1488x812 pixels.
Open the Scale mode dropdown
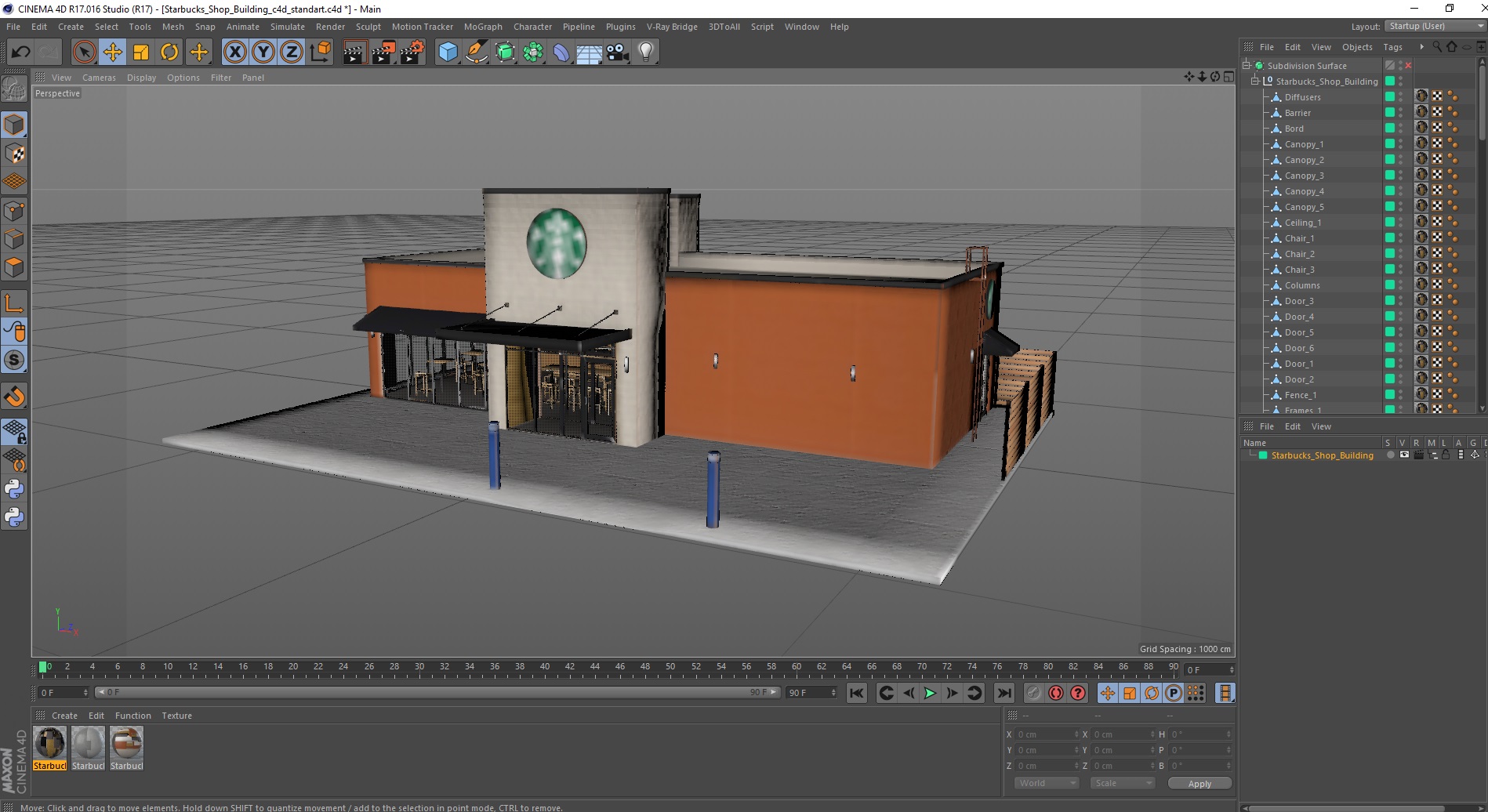pyautogui.click(x=1123, y=783)
